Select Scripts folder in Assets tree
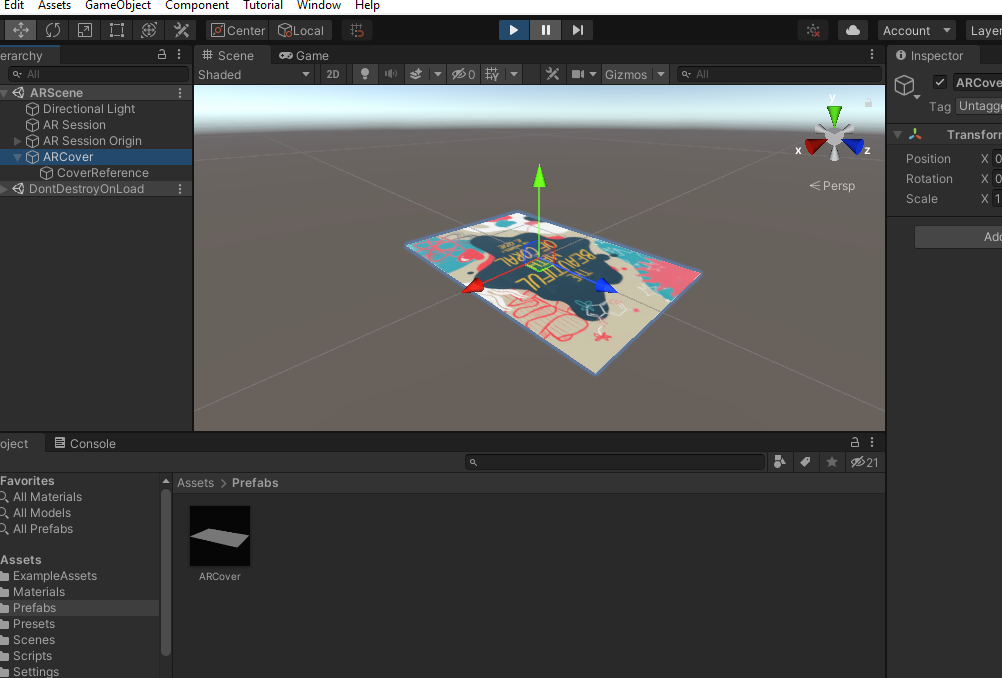The image size is (1002, 678). 33,656
